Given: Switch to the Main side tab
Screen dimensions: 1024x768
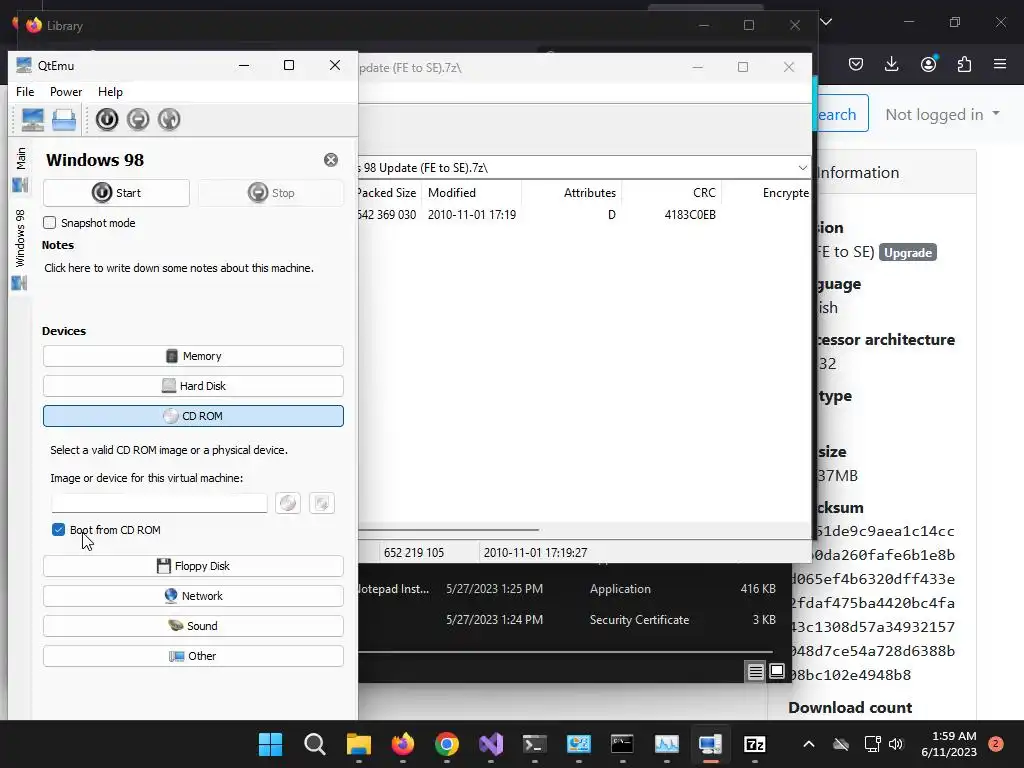Looking at the screenshot, I should pos(20,168).
